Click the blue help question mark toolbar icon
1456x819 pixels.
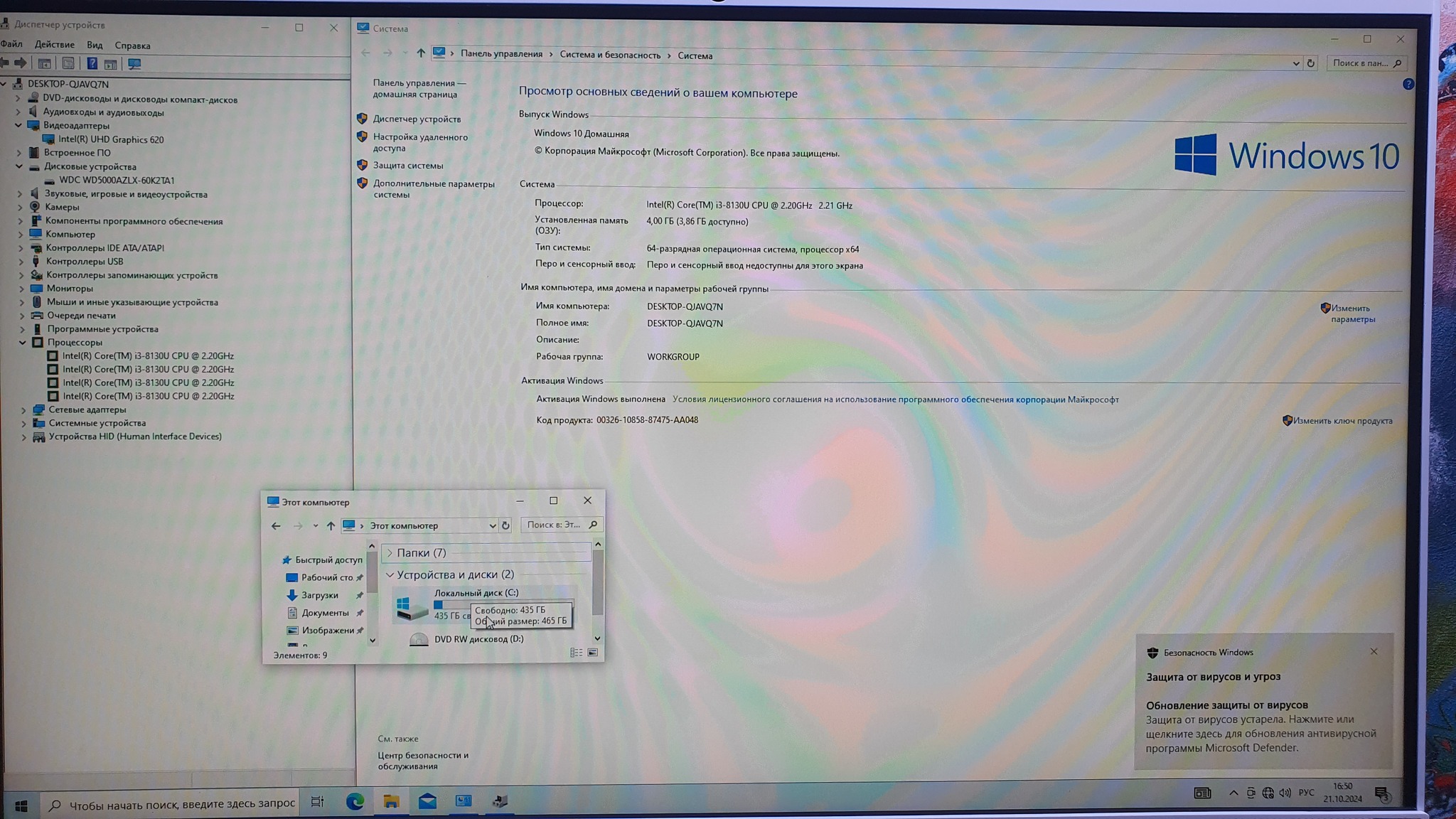coord(92,64)
